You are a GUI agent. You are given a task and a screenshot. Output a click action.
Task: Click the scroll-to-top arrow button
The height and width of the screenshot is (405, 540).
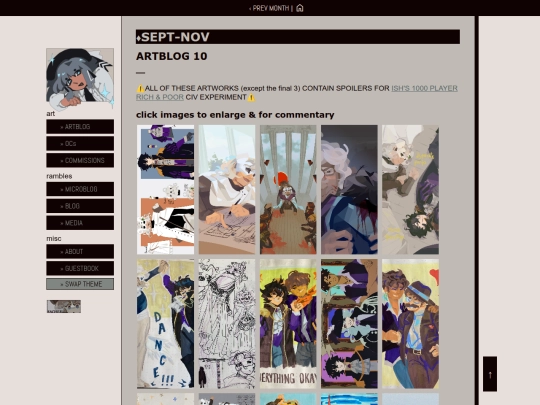[490, 374]
